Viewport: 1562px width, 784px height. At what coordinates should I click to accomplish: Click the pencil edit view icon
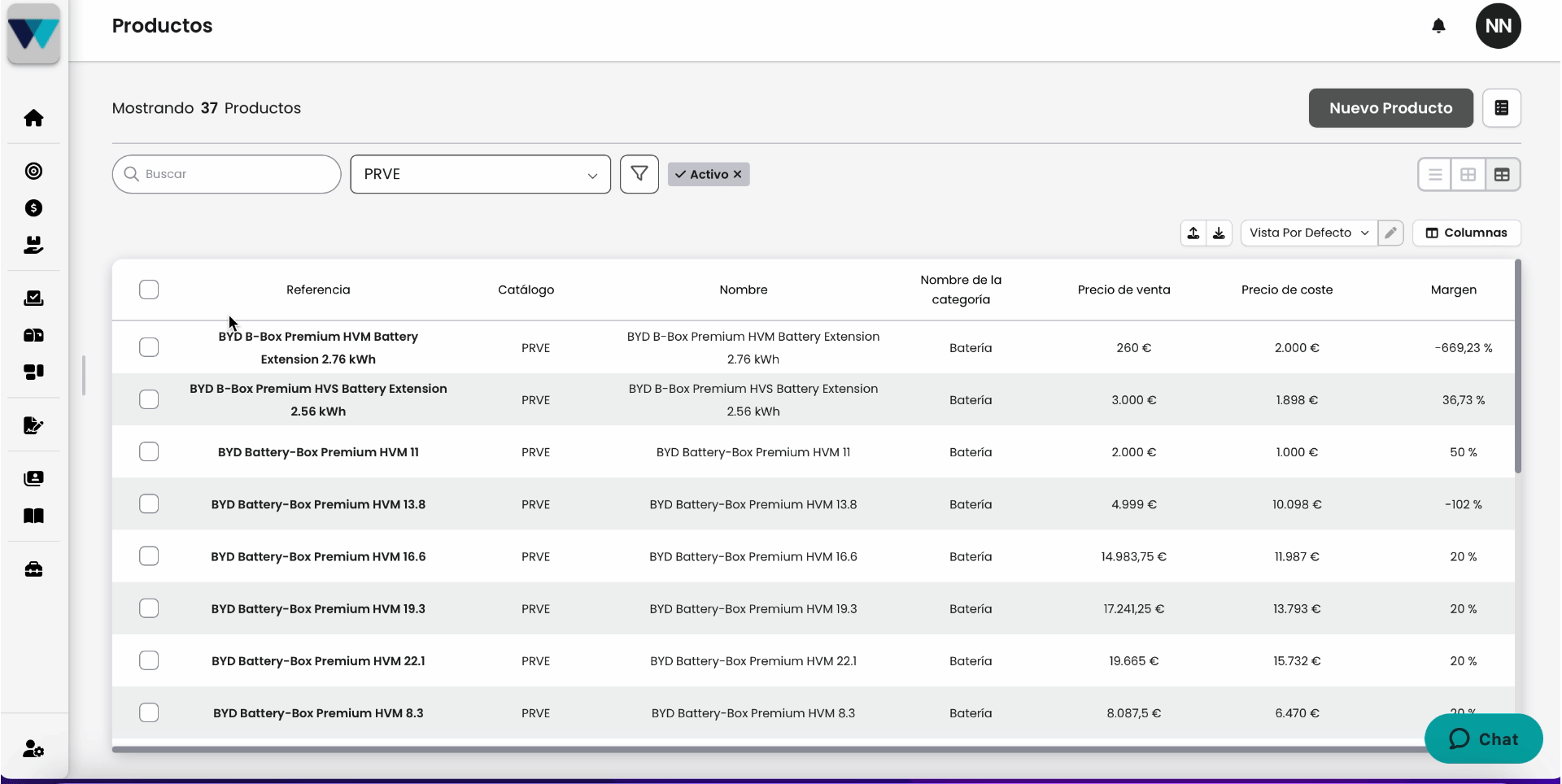click(1390, 233)
